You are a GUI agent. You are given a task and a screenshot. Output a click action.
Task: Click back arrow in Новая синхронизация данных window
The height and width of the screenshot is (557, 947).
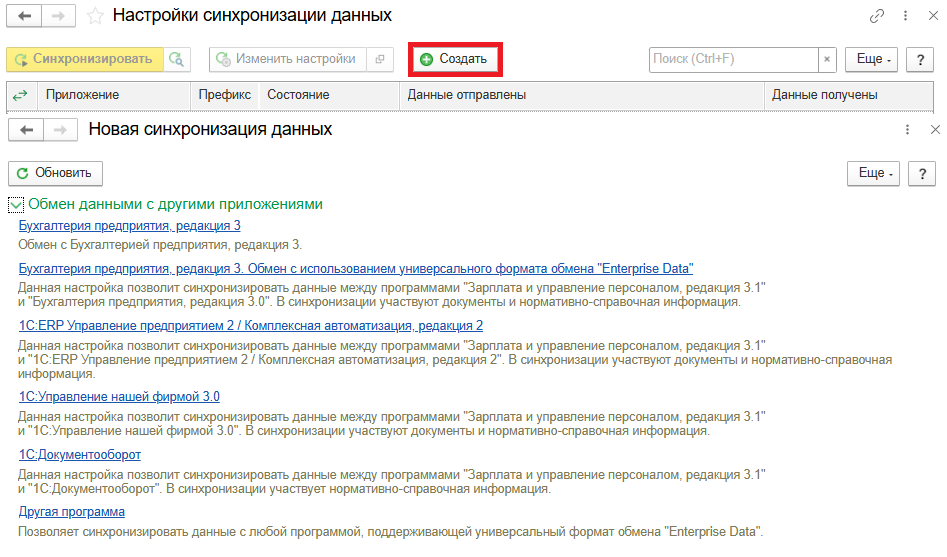tap(25, 130)
